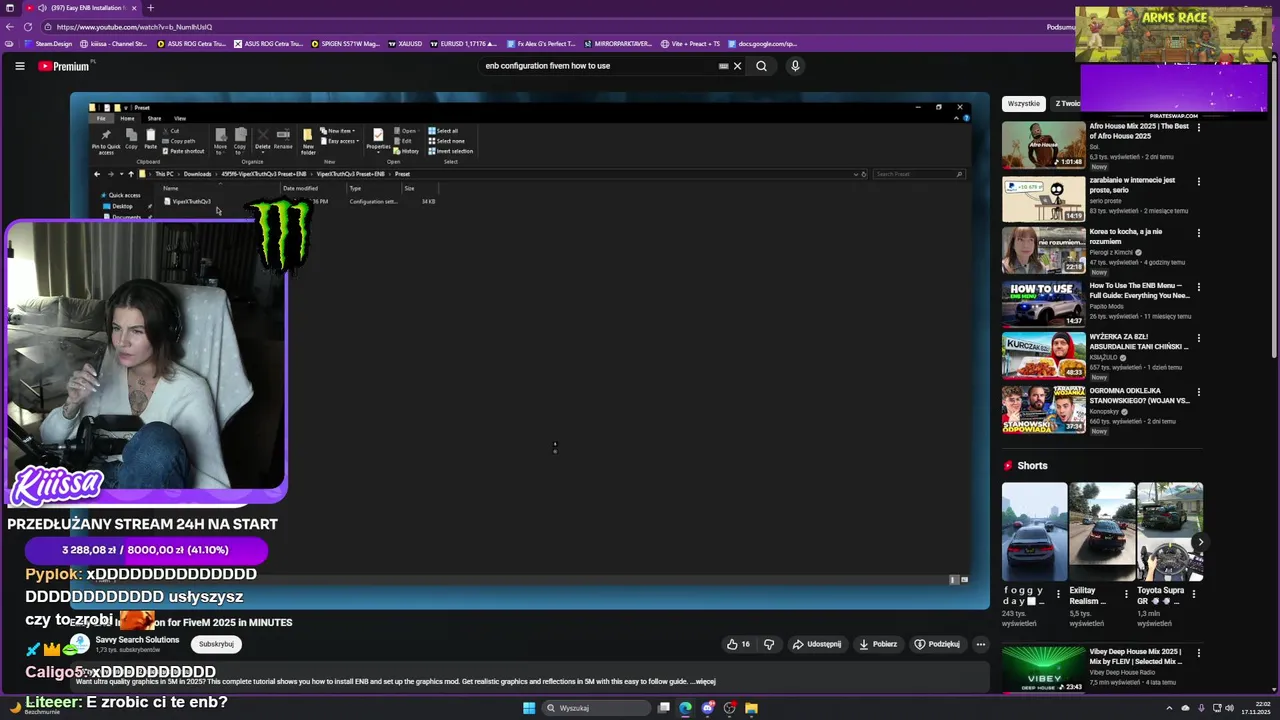1280x720 pixels.
Task: Open Discord from the taskbar
Action: 708,708
